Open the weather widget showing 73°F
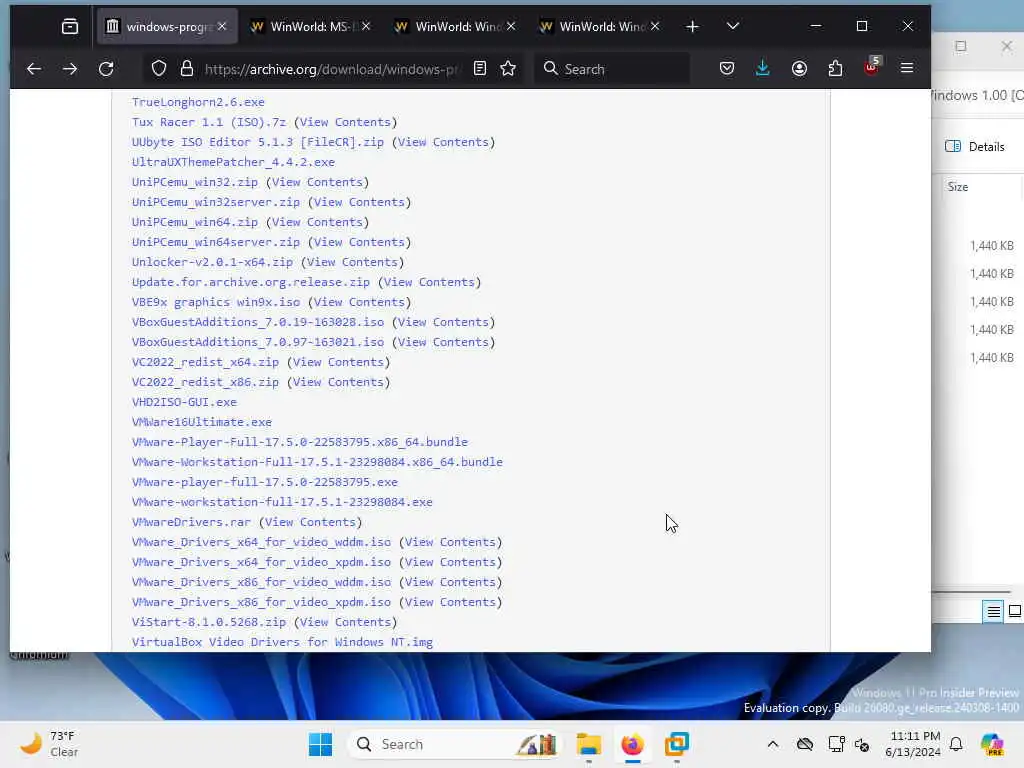The image size is (1024, 768). (x=49, y=744)
